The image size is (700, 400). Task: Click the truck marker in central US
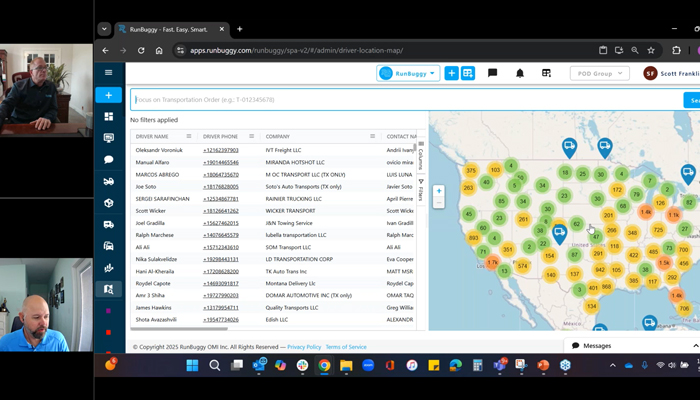(559, 234)
